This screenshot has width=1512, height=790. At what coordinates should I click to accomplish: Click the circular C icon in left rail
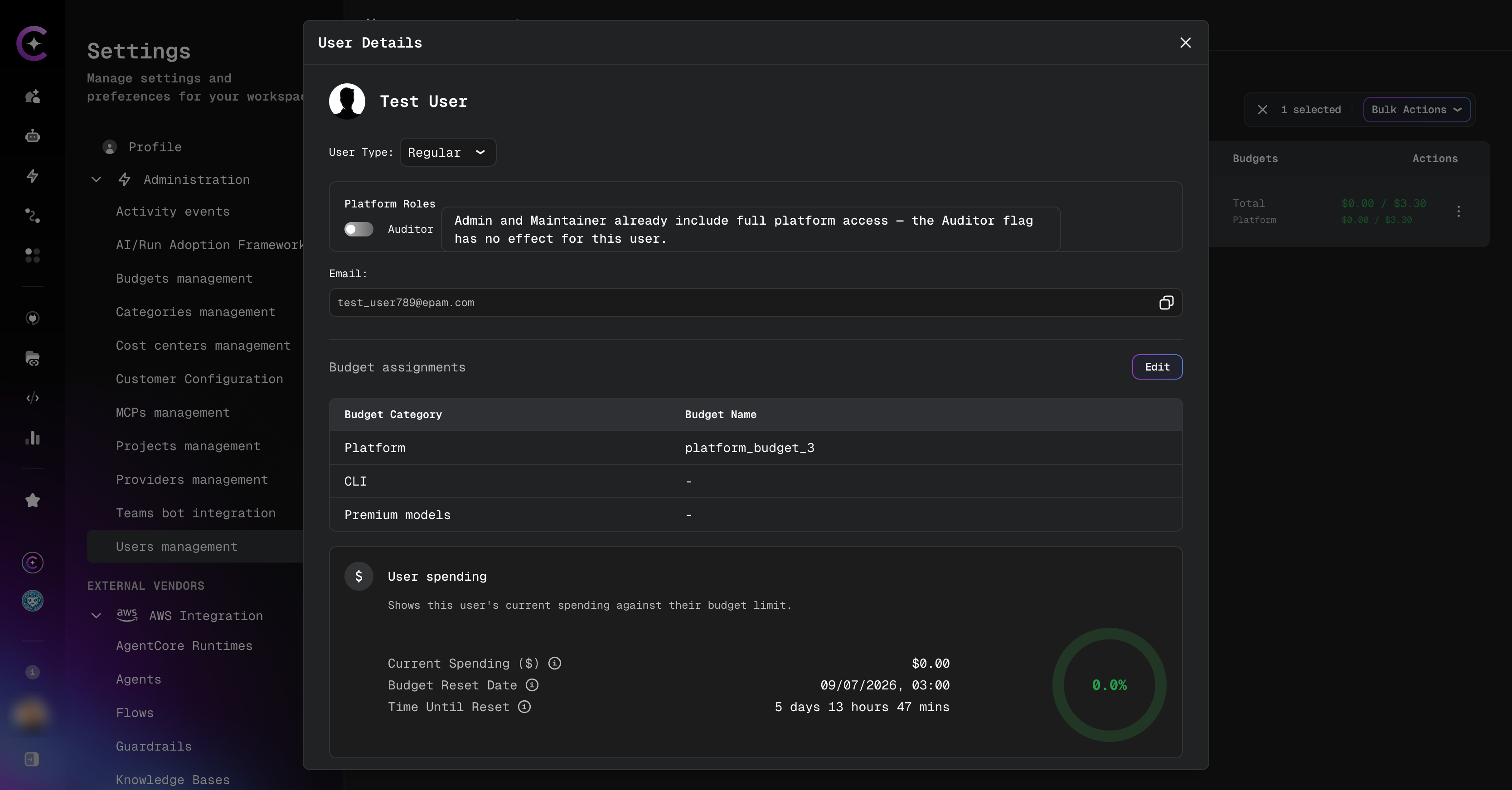pos(32,563)
